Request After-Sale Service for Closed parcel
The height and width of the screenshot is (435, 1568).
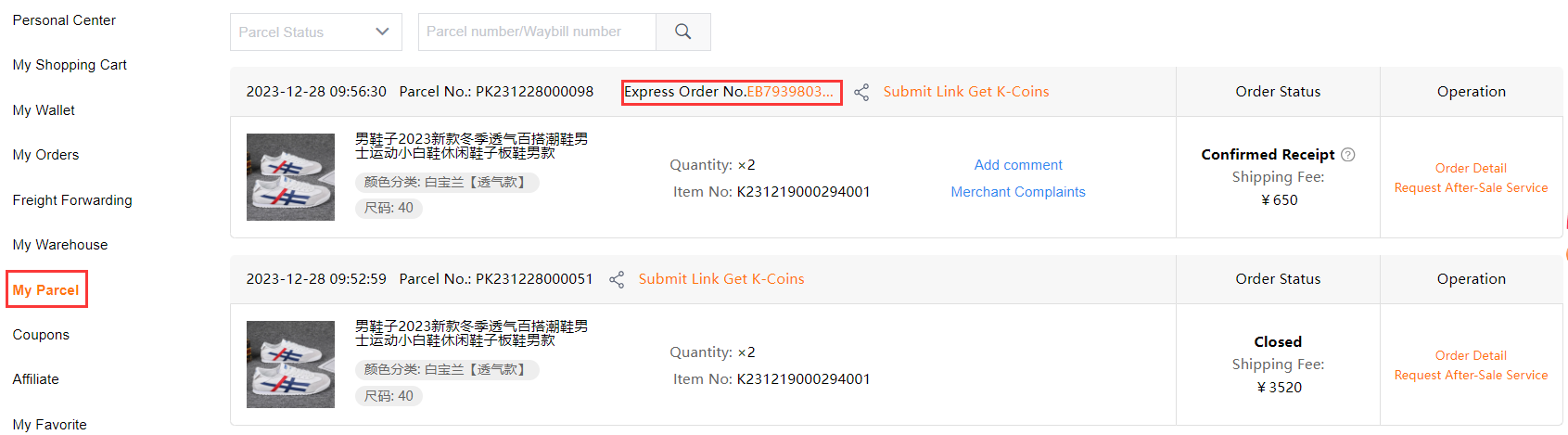[x=1471, y=375]
